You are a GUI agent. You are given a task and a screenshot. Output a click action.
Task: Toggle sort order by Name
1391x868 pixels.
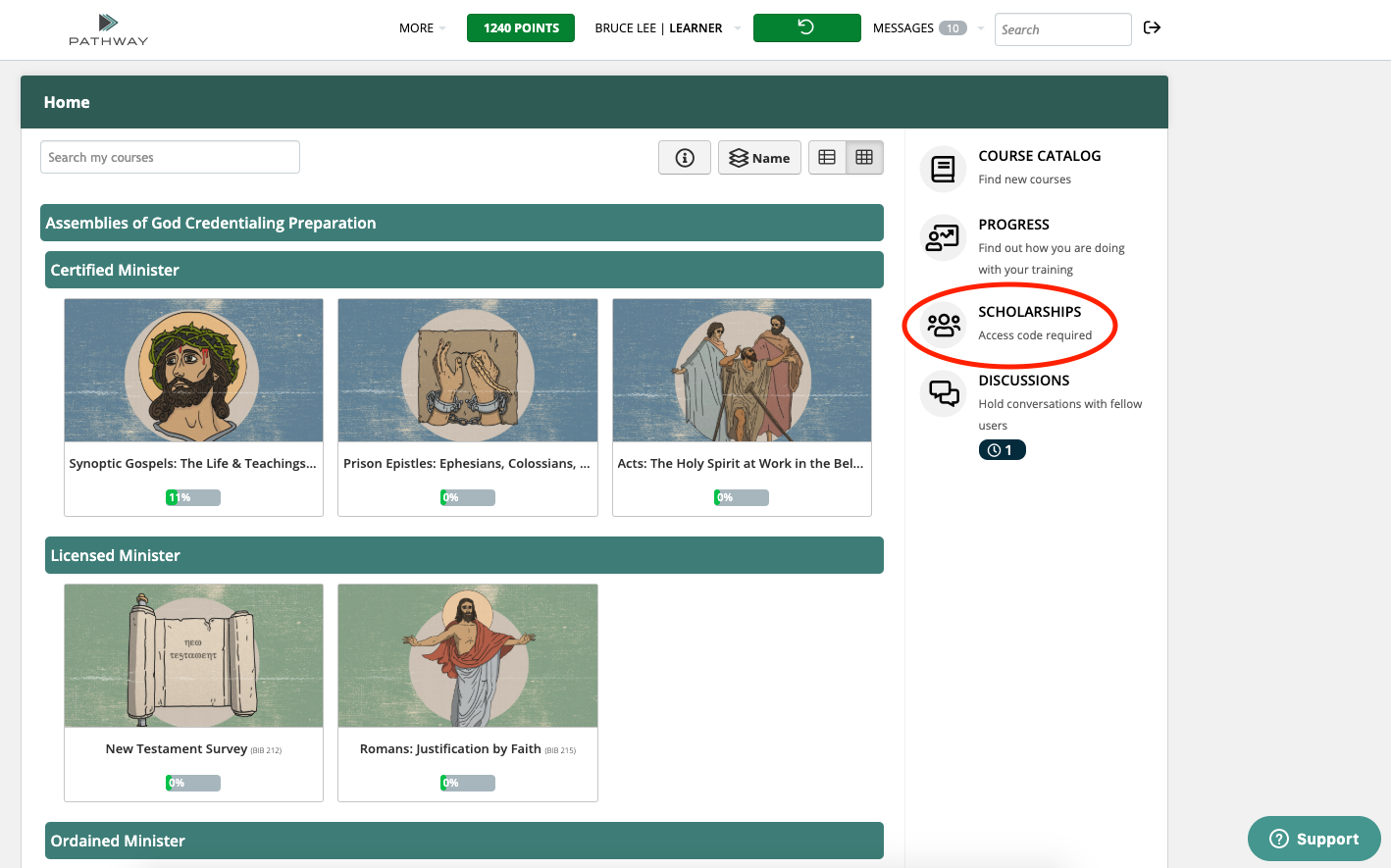point(759,158)
